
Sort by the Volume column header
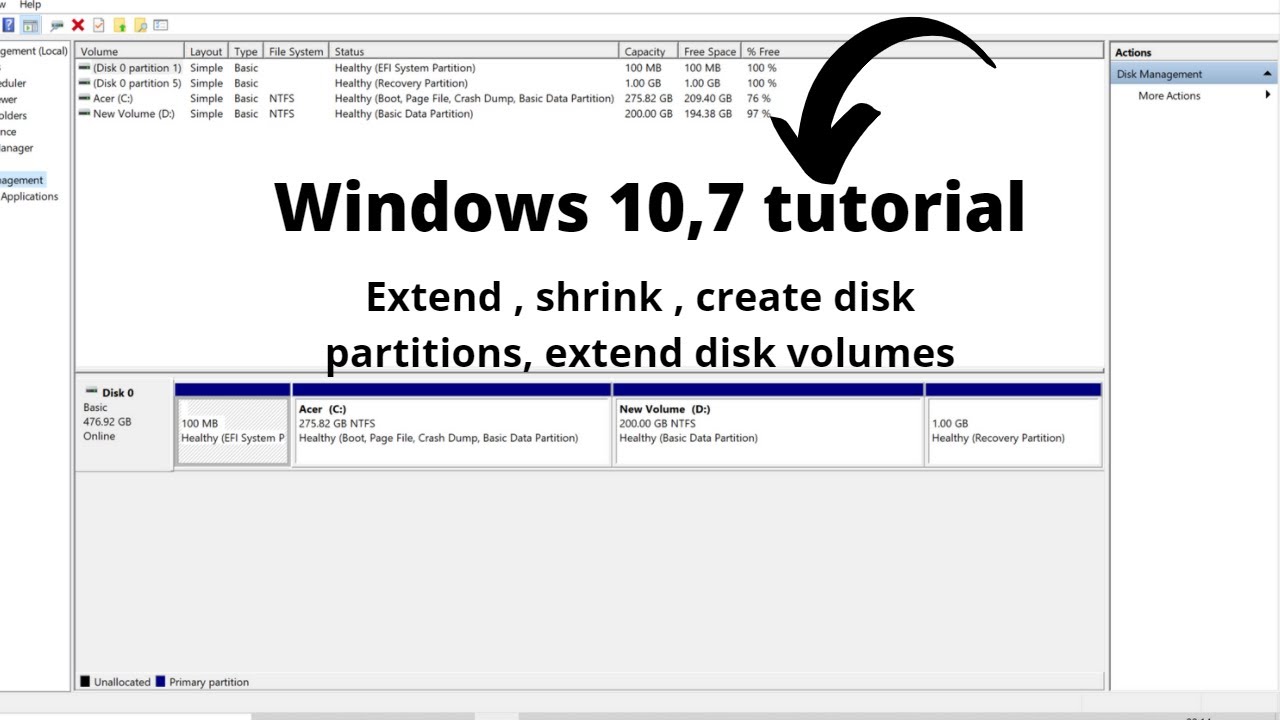point(130,52)
